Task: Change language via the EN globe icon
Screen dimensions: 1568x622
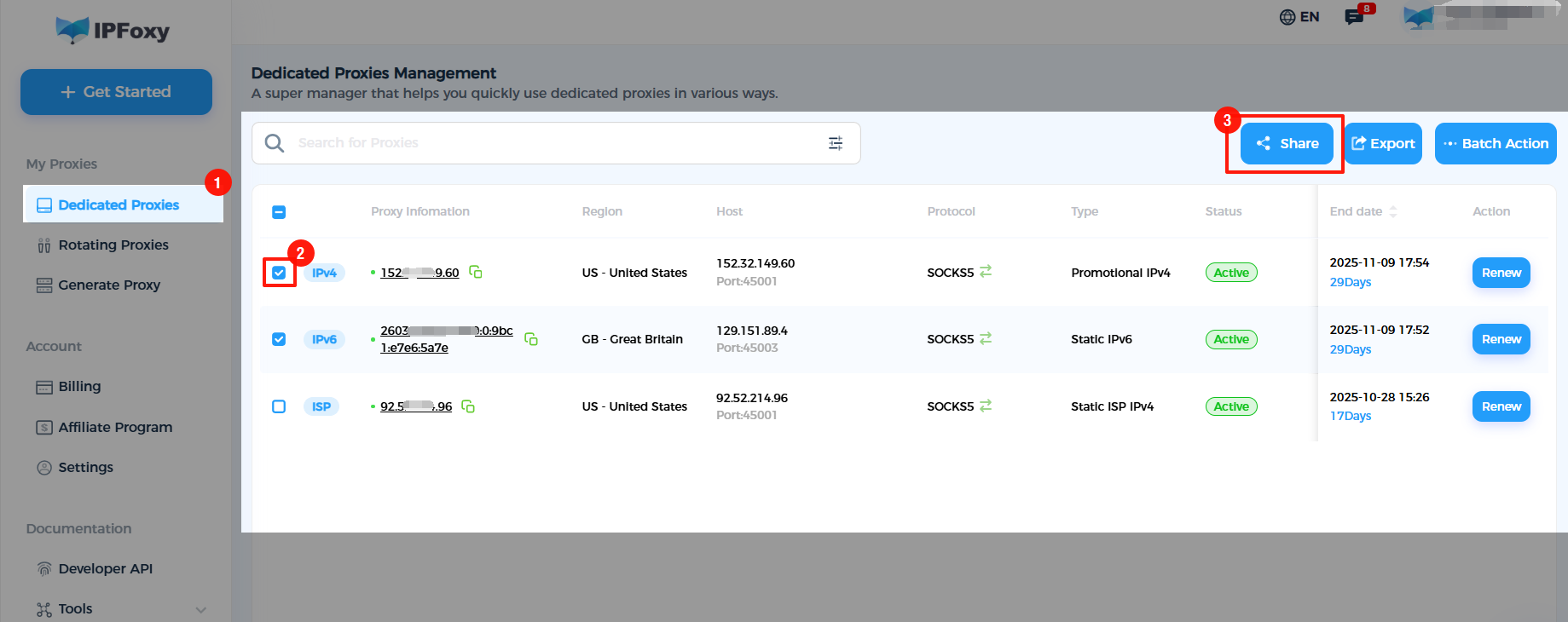Action: pyautogui.click(x=1299, y=17)
